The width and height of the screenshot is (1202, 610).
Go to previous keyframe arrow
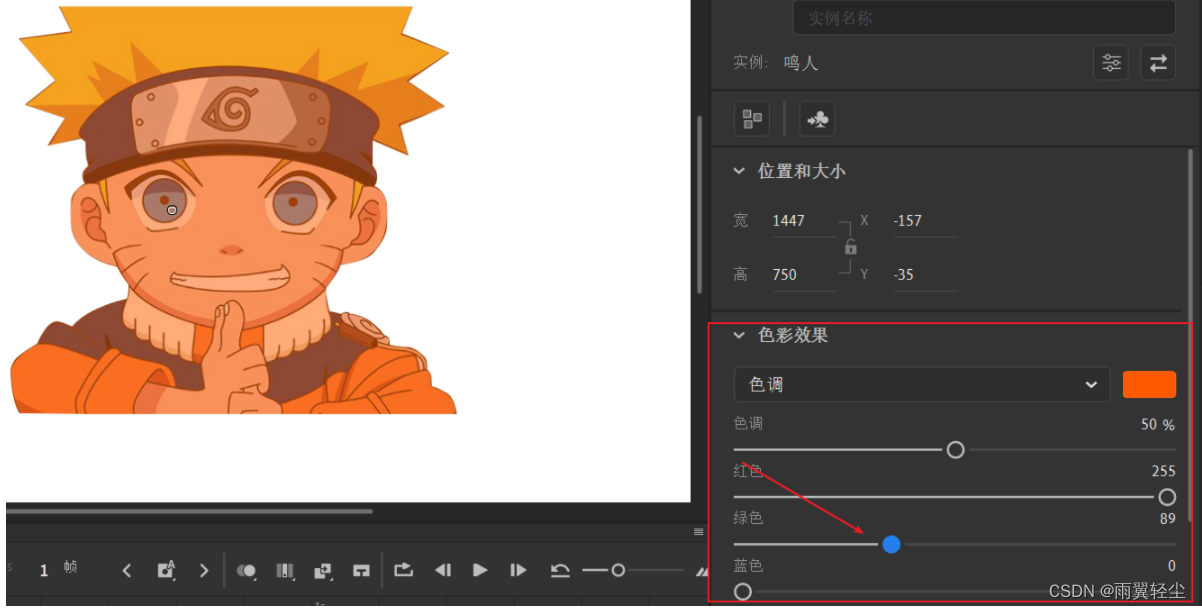coord(127,570)
